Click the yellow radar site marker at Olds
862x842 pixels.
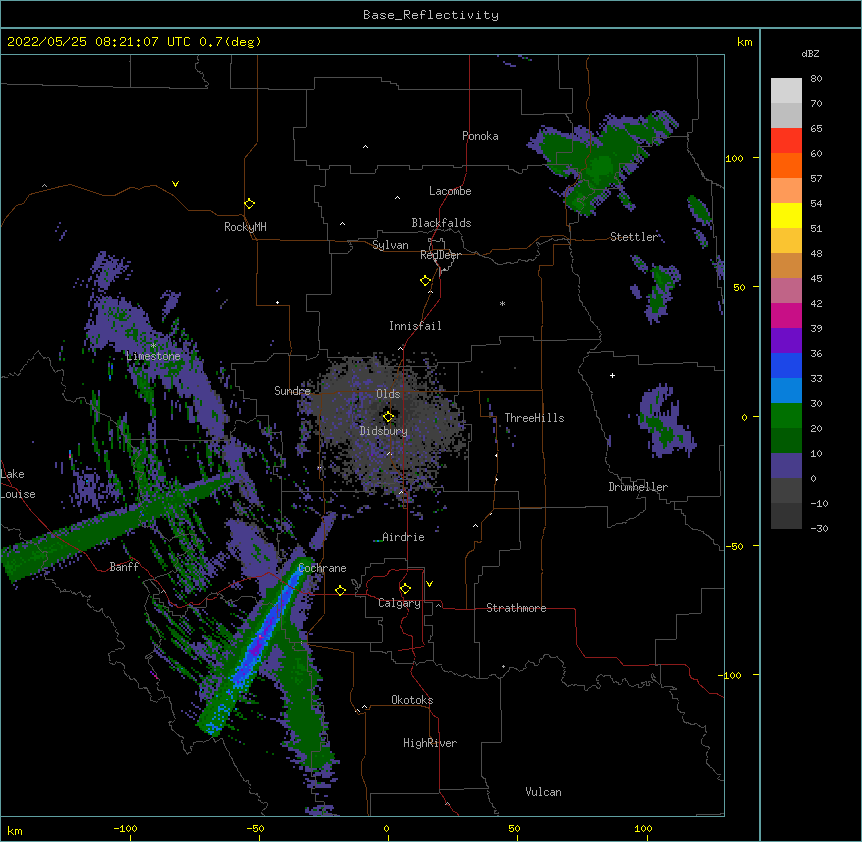[388, 416]
